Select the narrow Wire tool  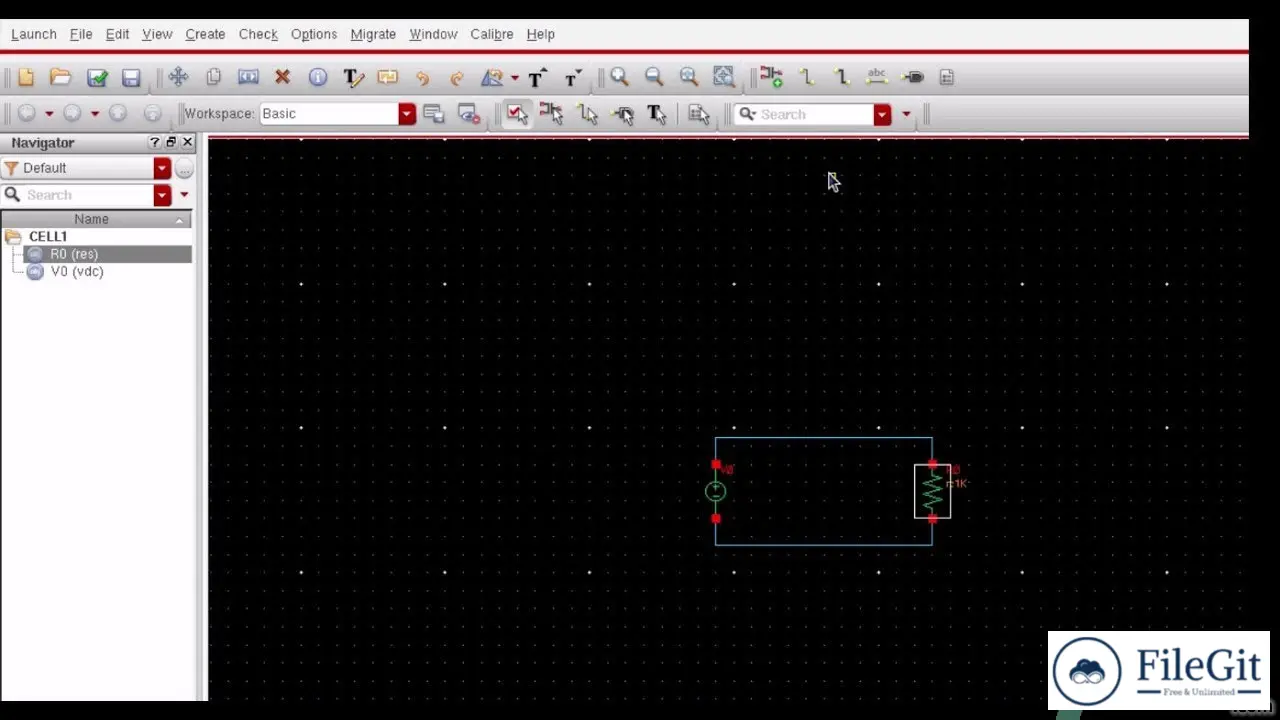(806, 77)
